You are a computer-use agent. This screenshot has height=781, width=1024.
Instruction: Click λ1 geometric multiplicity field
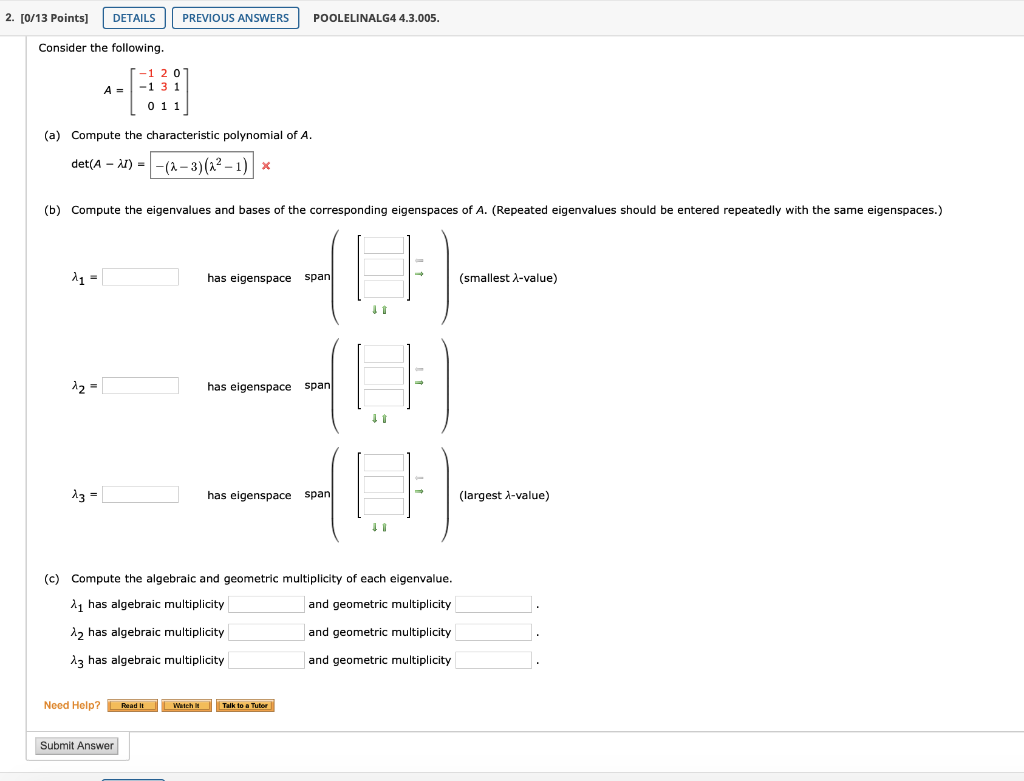(494, 604)
